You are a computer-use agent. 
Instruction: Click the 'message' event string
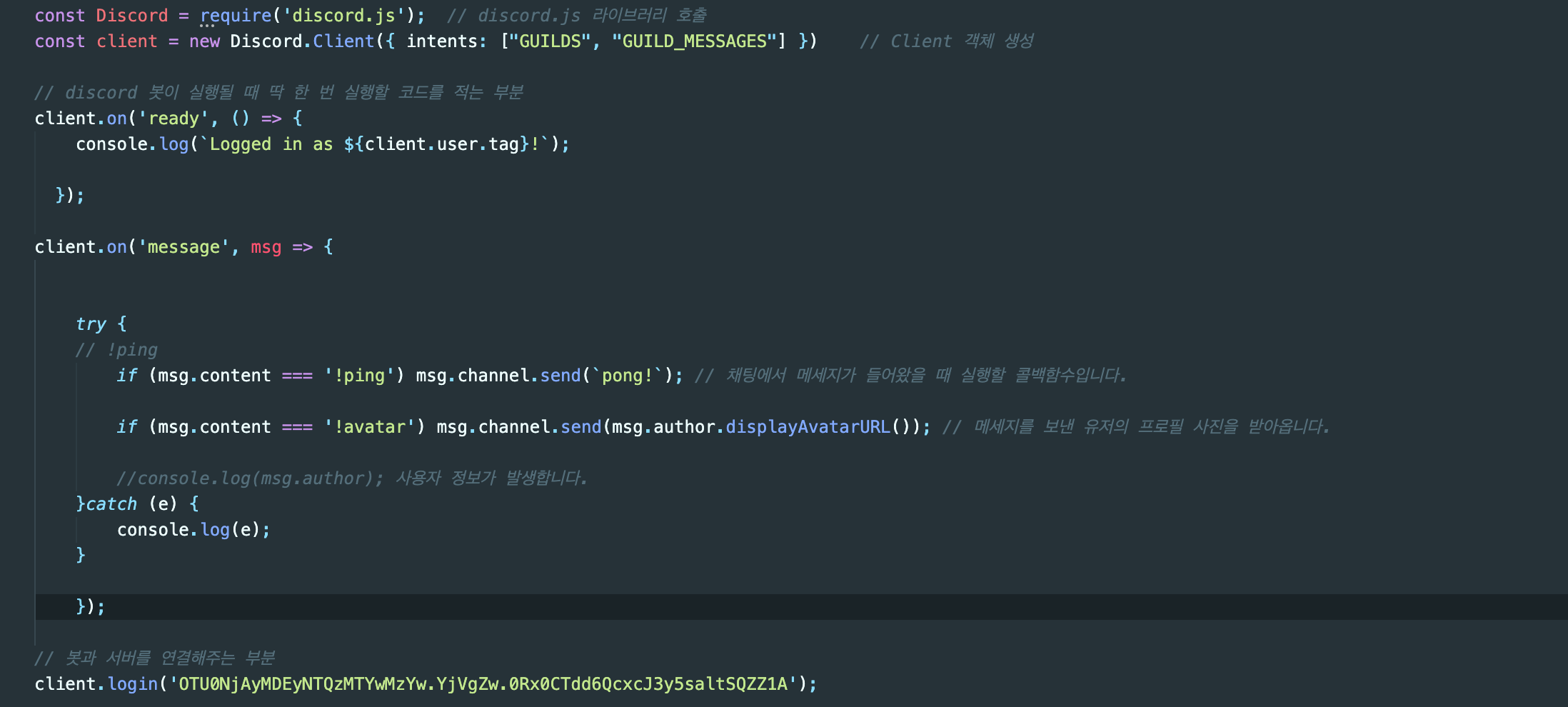point(184,247)
